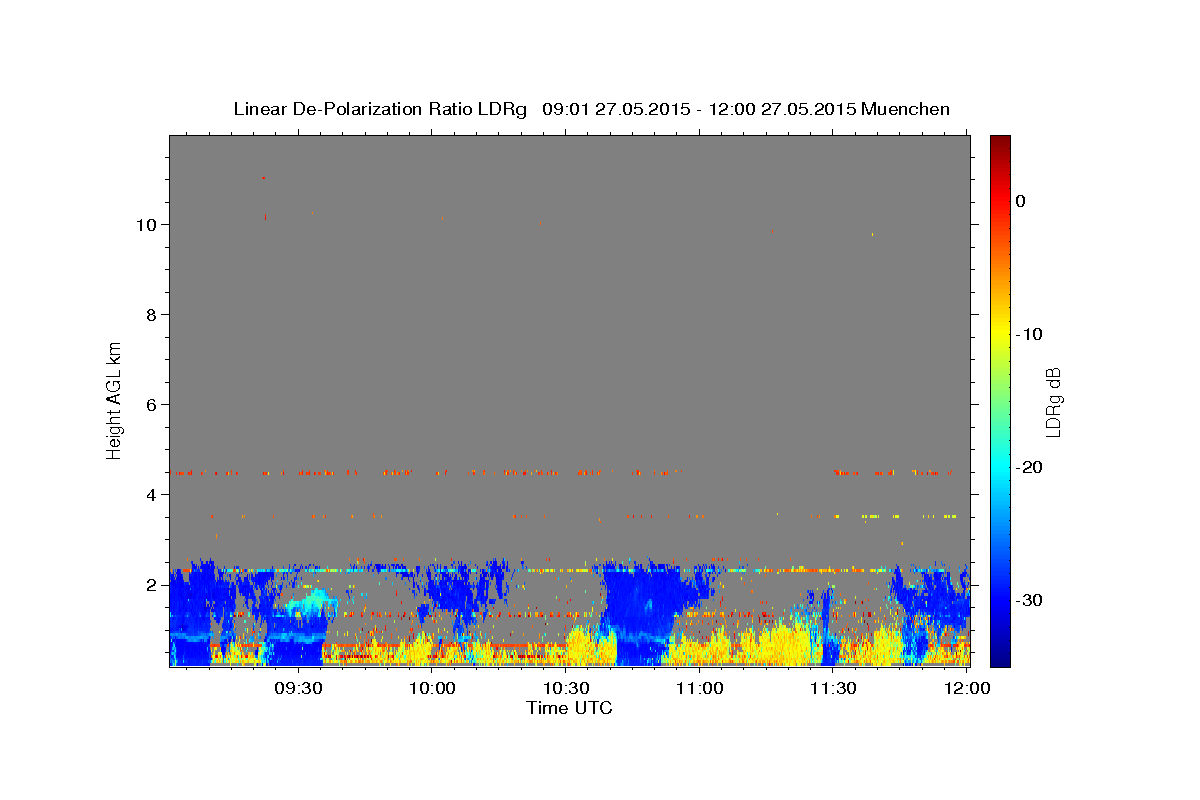Click the plot title "Linear De-Polarization Ratio LDRg"
1200x800 pixels.
tap(380, 109)
